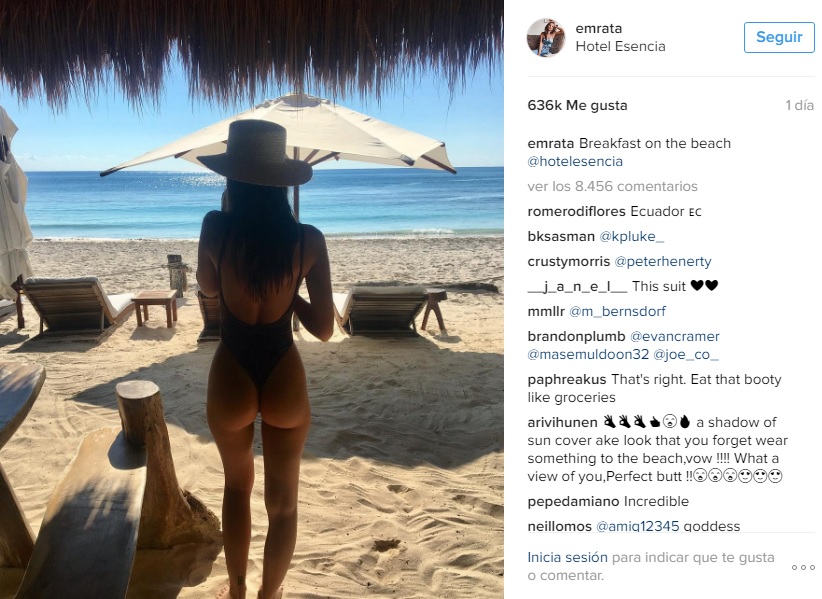Open the Hotel Esencia location link
822x599 pixels.
click(620, 46)
